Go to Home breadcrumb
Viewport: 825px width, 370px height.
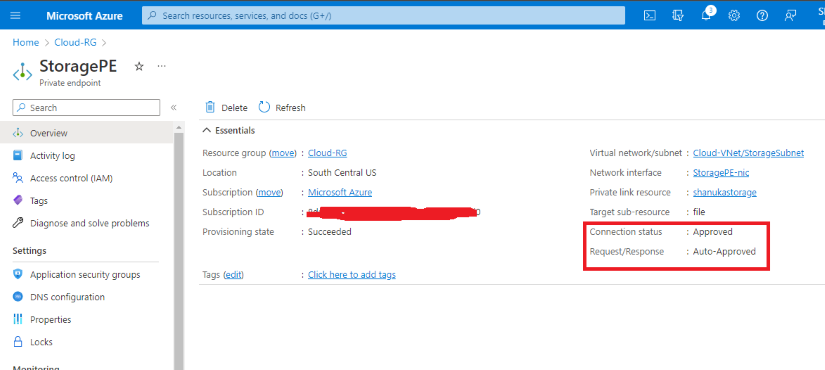pos(26,43)
